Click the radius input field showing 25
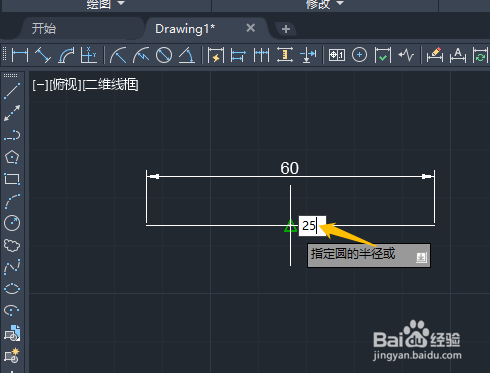Screen dimensions: 490x373 tap(312, 226)
